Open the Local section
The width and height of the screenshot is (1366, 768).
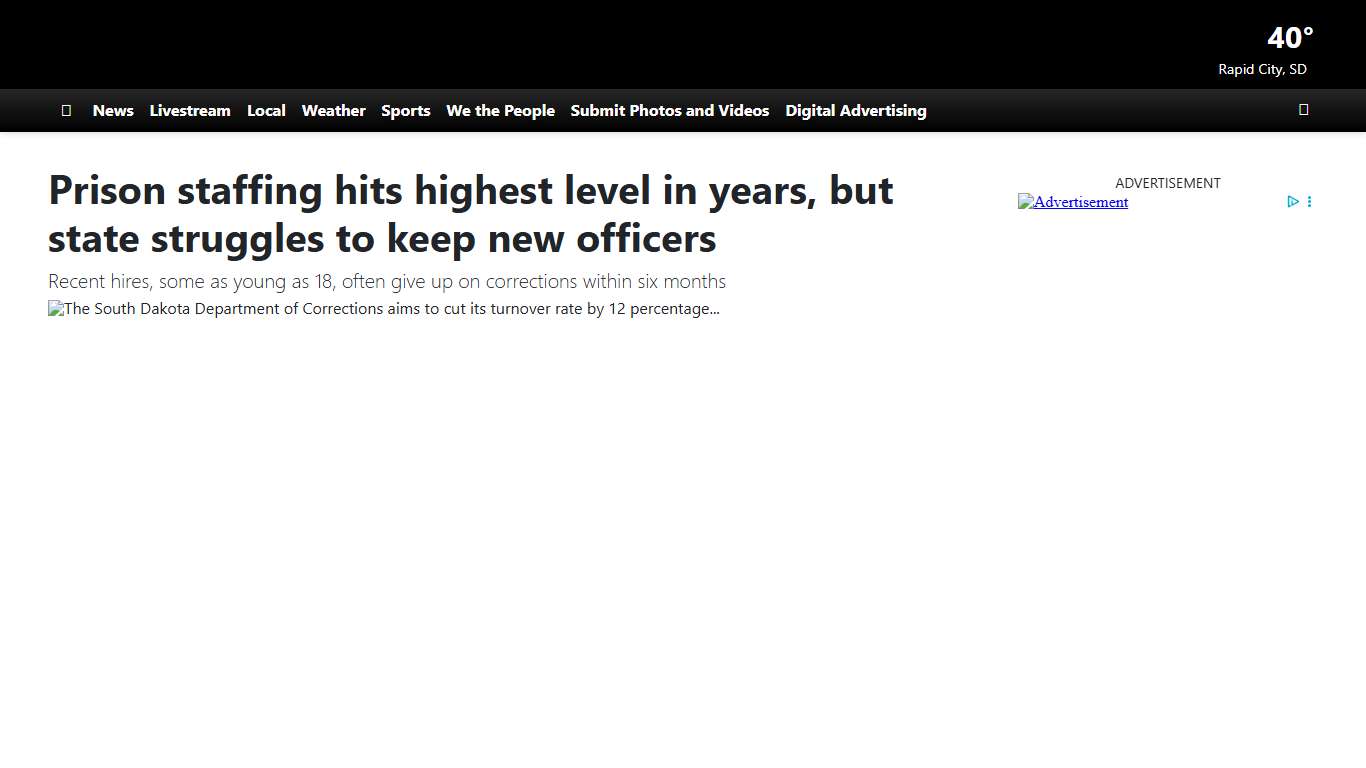(x=266, y=110)
